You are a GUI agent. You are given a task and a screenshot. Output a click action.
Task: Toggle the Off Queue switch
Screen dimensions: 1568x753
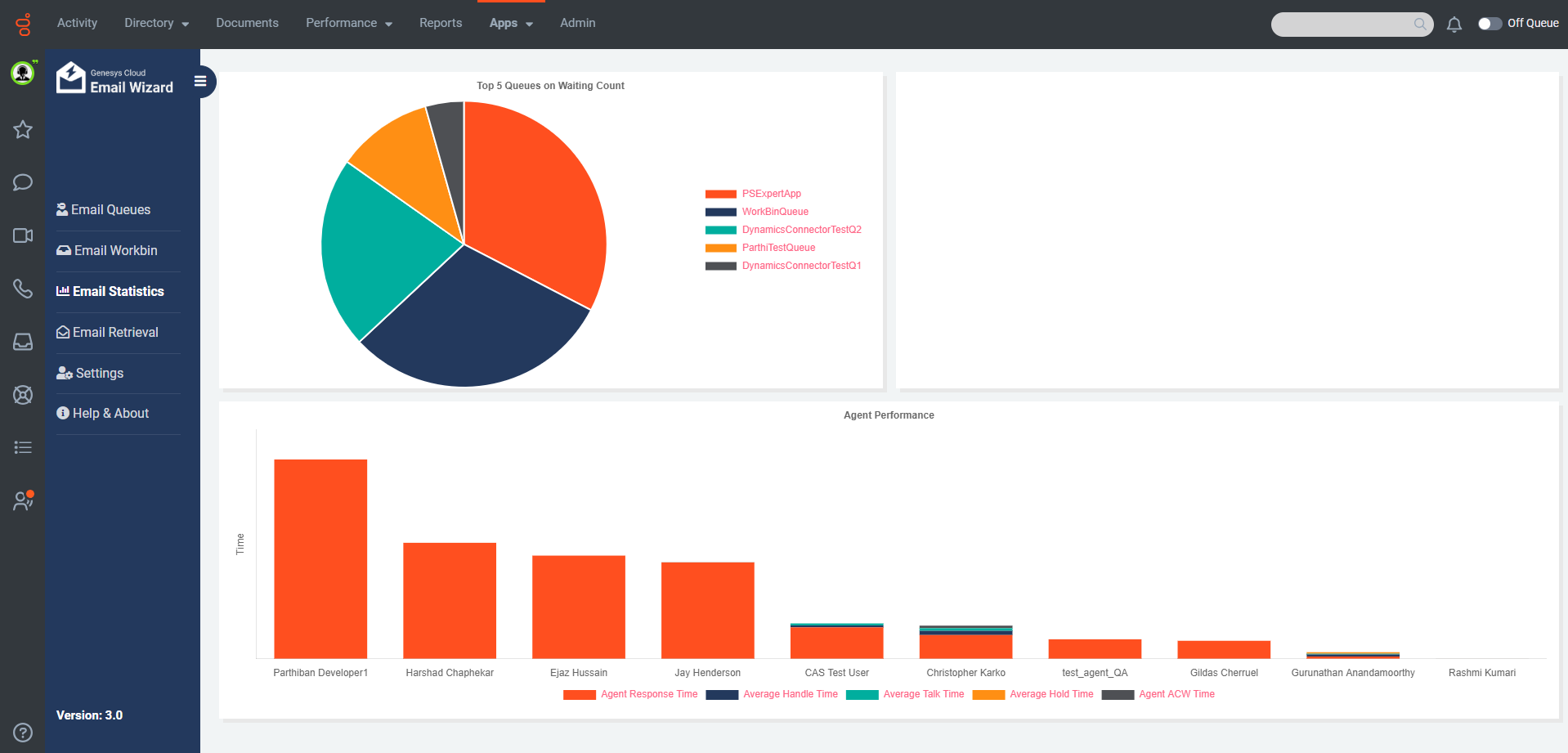[1490, 24]
